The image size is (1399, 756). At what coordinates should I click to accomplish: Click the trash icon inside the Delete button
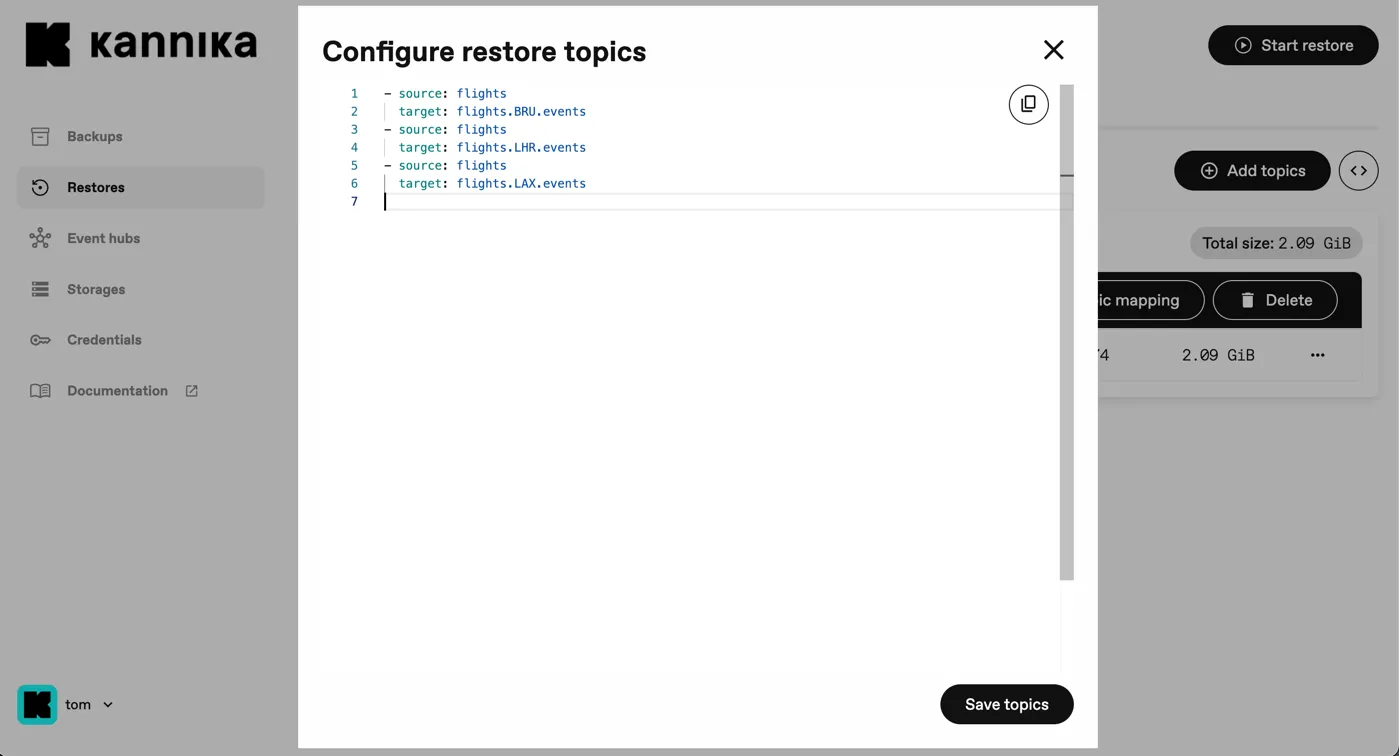click(1247, 300)
